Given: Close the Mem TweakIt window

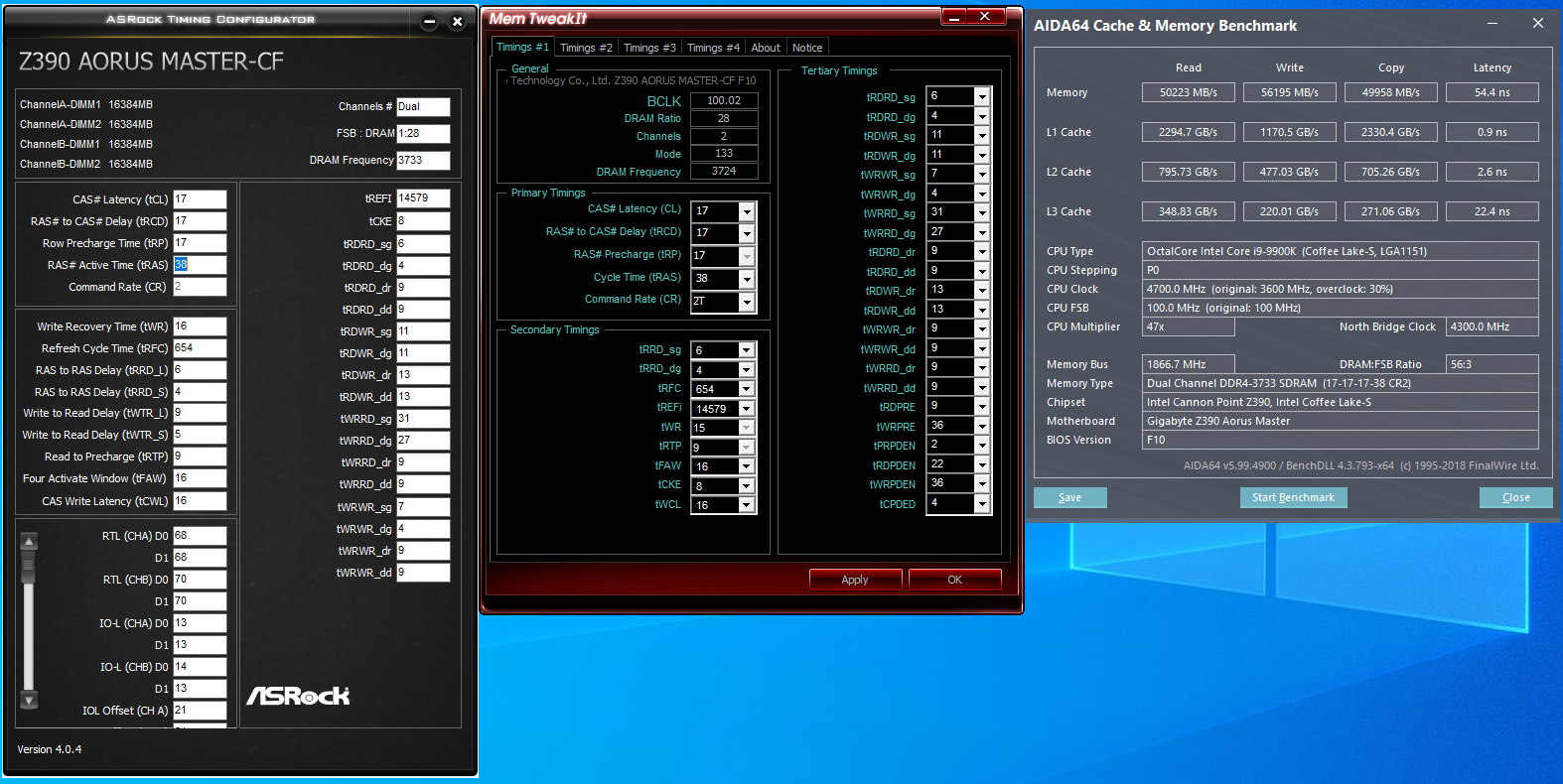Looking at the screenshot, I should (984, 16).
